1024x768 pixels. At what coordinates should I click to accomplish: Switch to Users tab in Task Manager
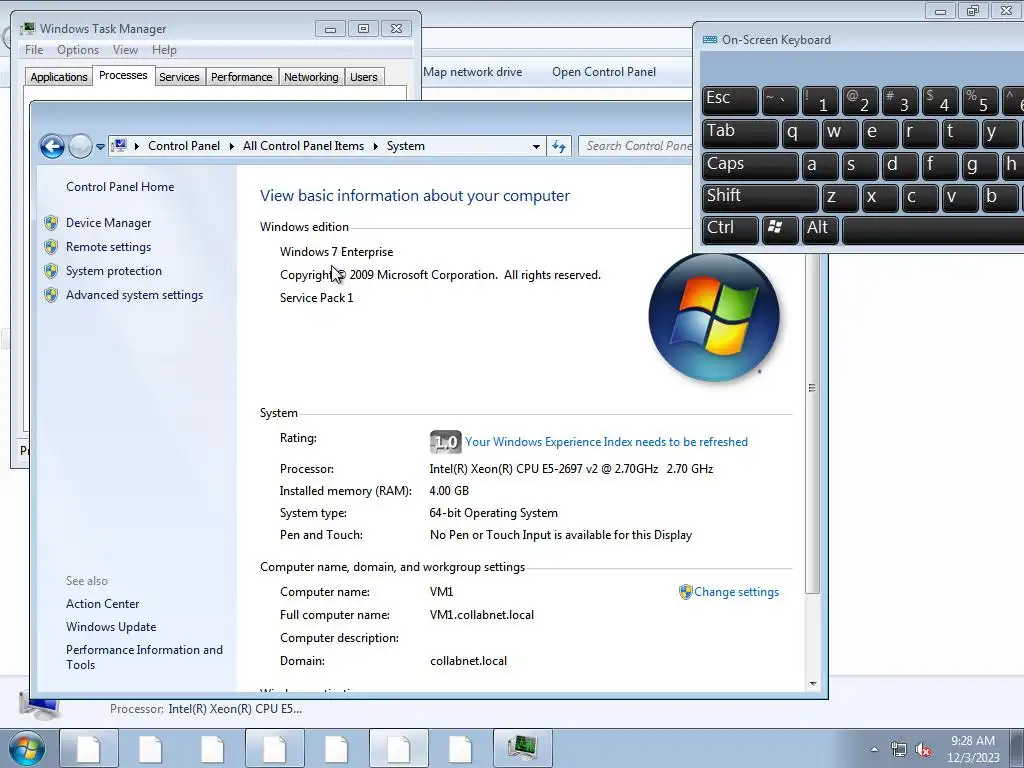(x=364, y=77)
